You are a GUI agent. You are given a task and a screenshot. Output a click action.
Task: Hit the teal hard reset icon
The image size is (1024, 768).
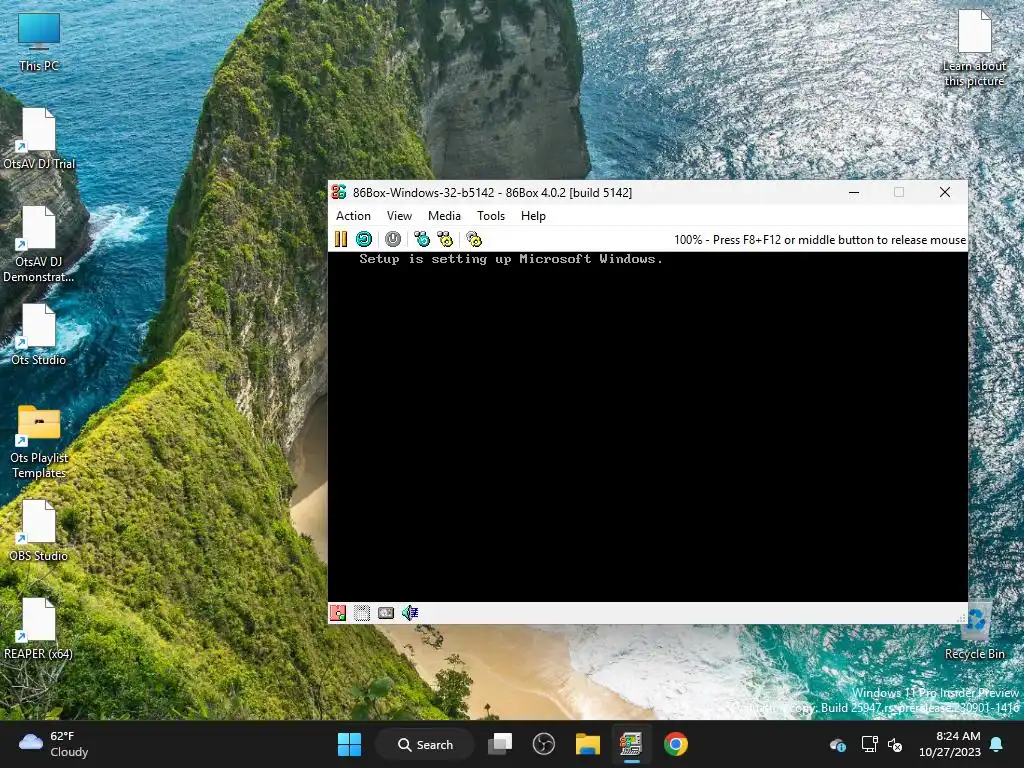pyautogui.click(x=364, y=239)
